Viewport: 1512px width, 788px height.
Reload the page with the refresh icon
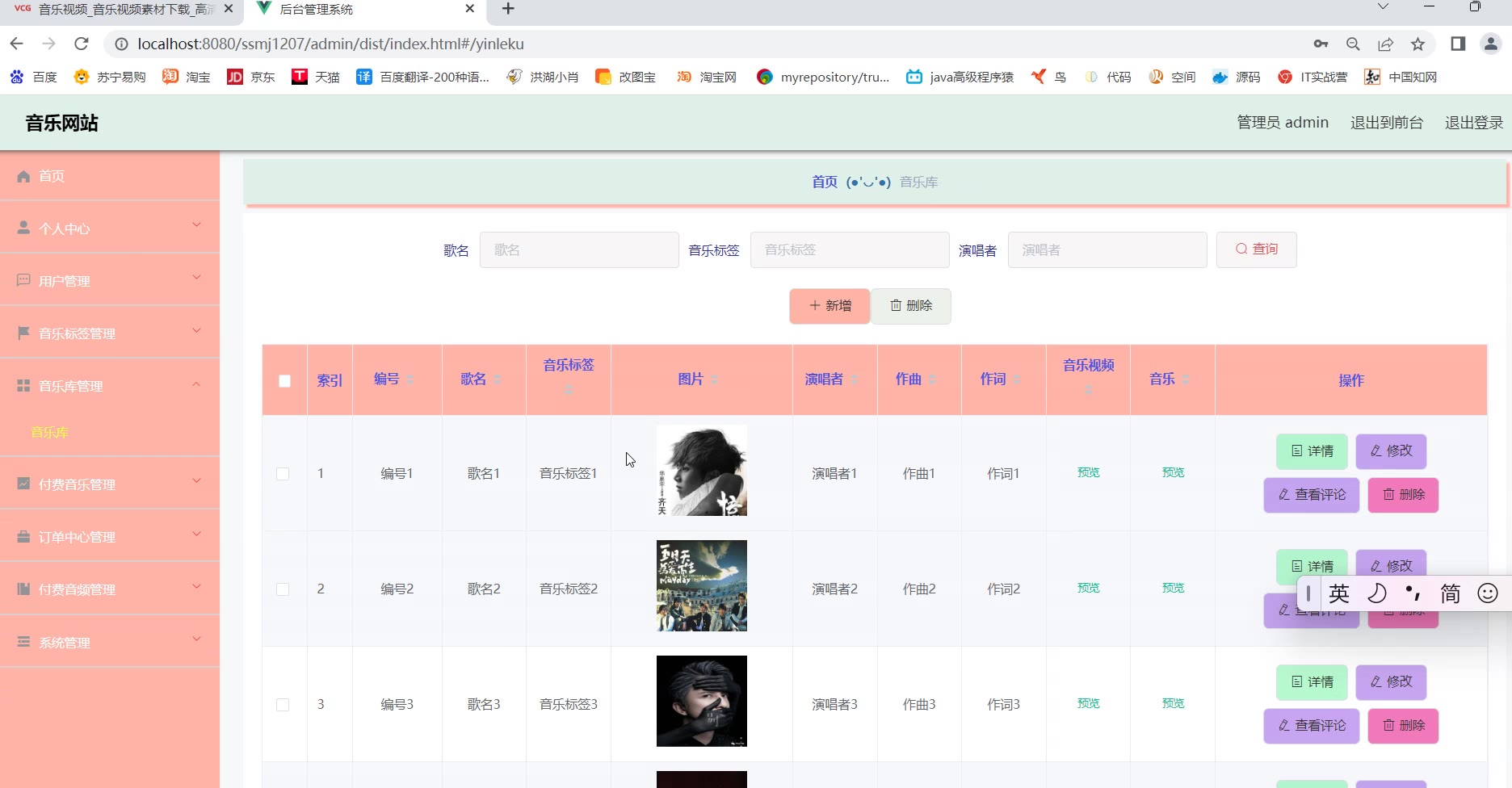pyautogui.click(x=81, y=44)
